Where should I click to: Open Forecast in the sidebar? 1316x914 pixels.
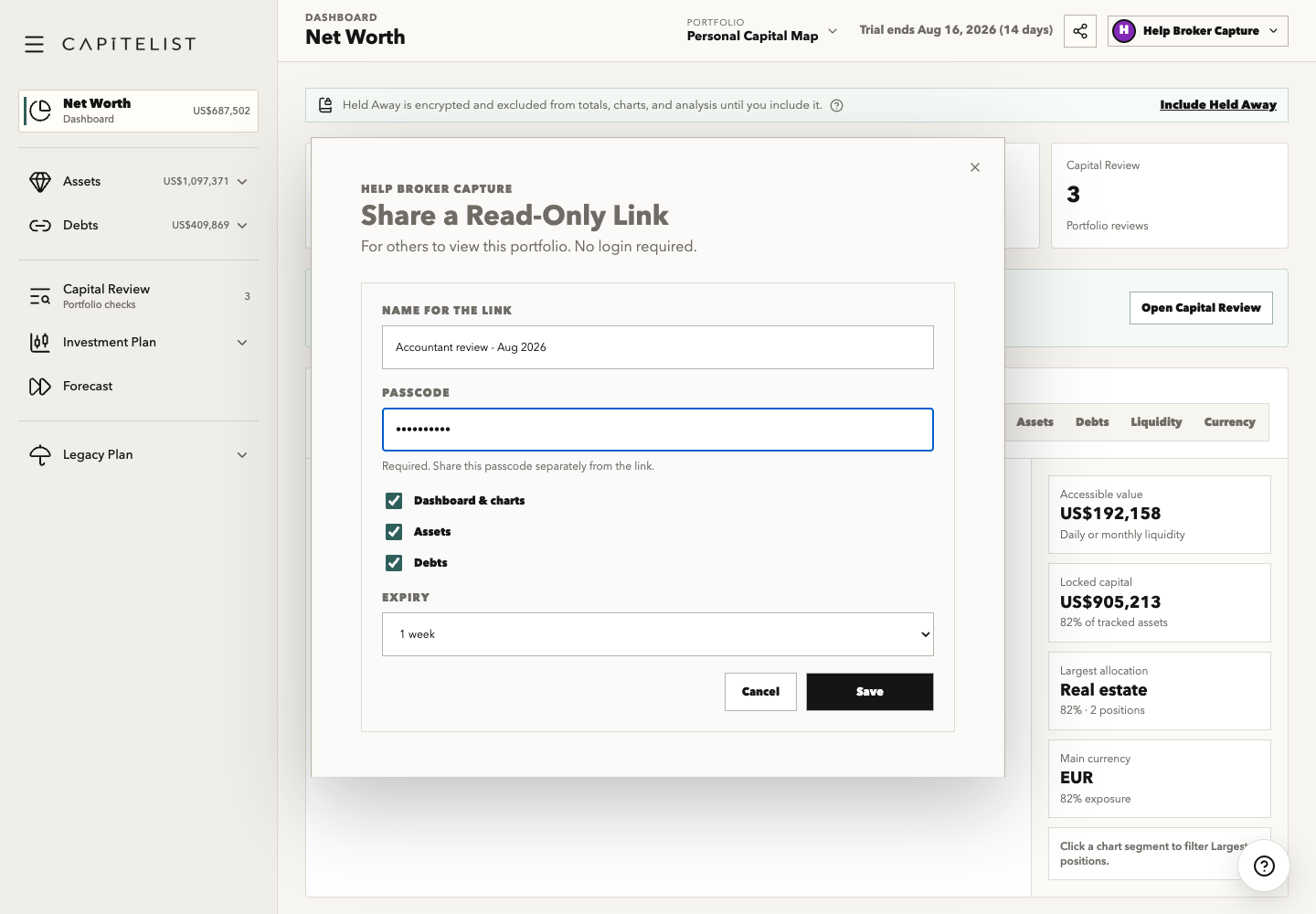pyautogui.click(x=138, y=387)
